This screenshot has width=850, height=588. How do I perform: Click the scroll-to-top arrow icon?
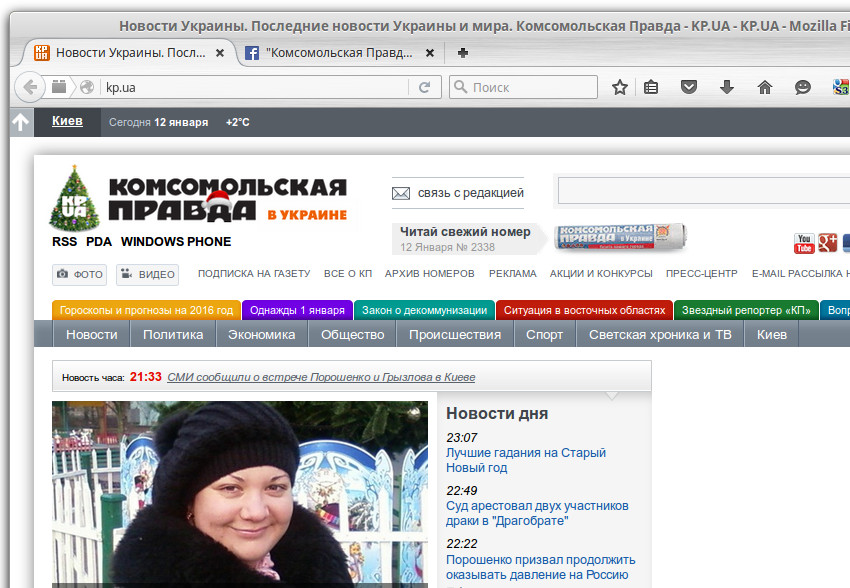click(x=20, y=122)
